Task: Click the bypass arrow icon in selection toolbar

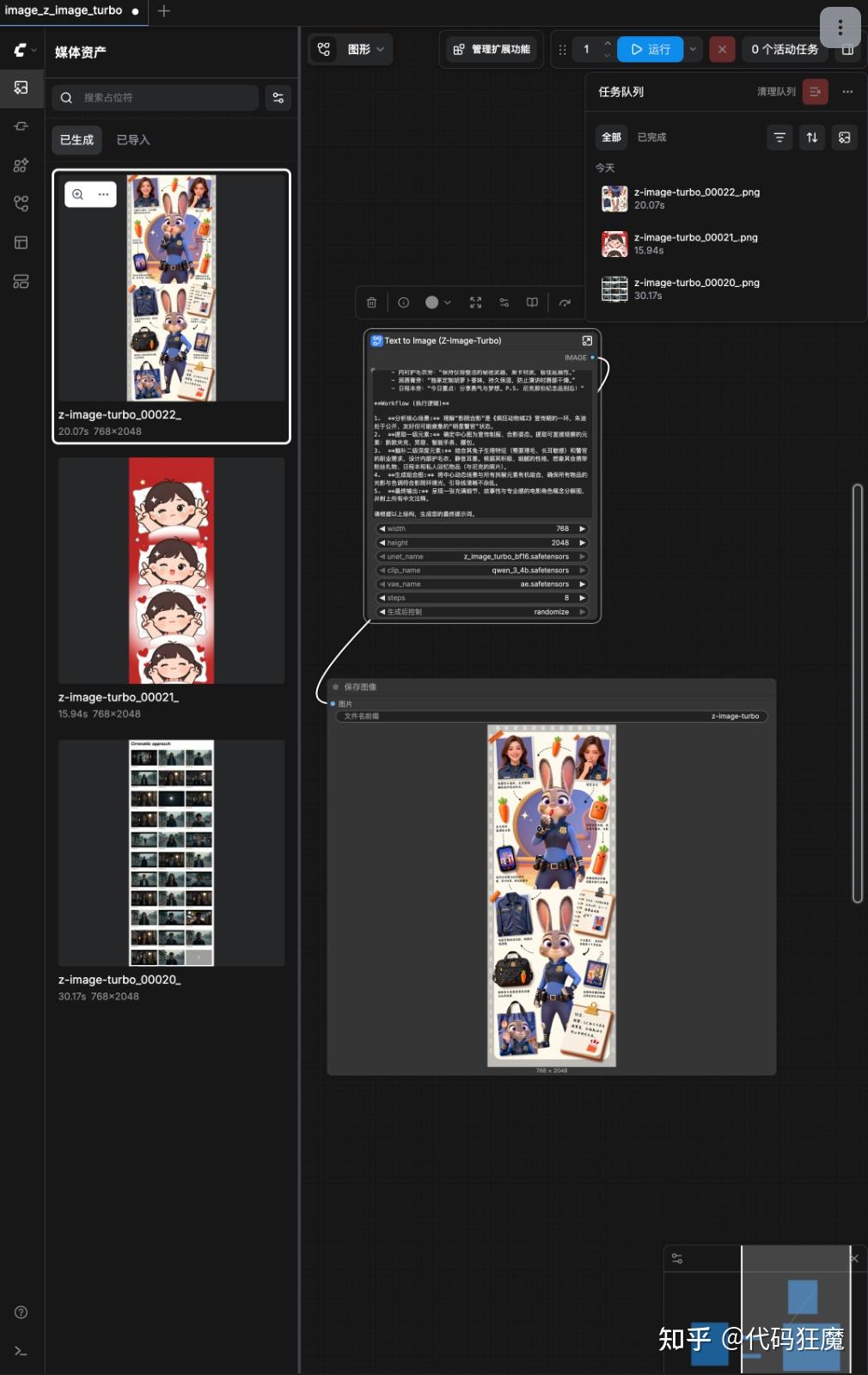Action: tap(565, 302)
